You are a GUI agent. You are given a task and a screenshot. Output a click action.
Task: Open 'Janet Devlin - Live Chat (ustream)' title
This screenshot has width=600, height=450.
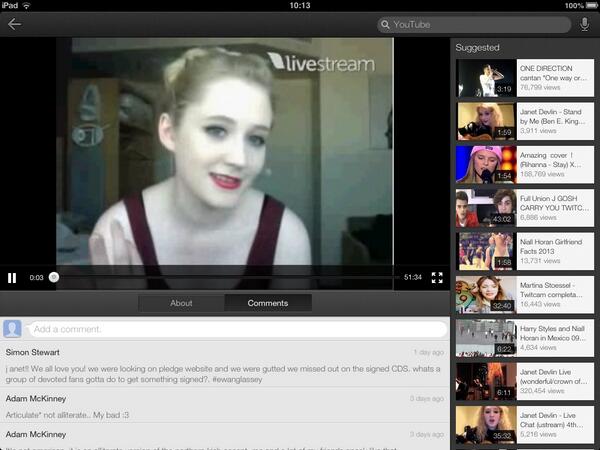pos(551,420)
